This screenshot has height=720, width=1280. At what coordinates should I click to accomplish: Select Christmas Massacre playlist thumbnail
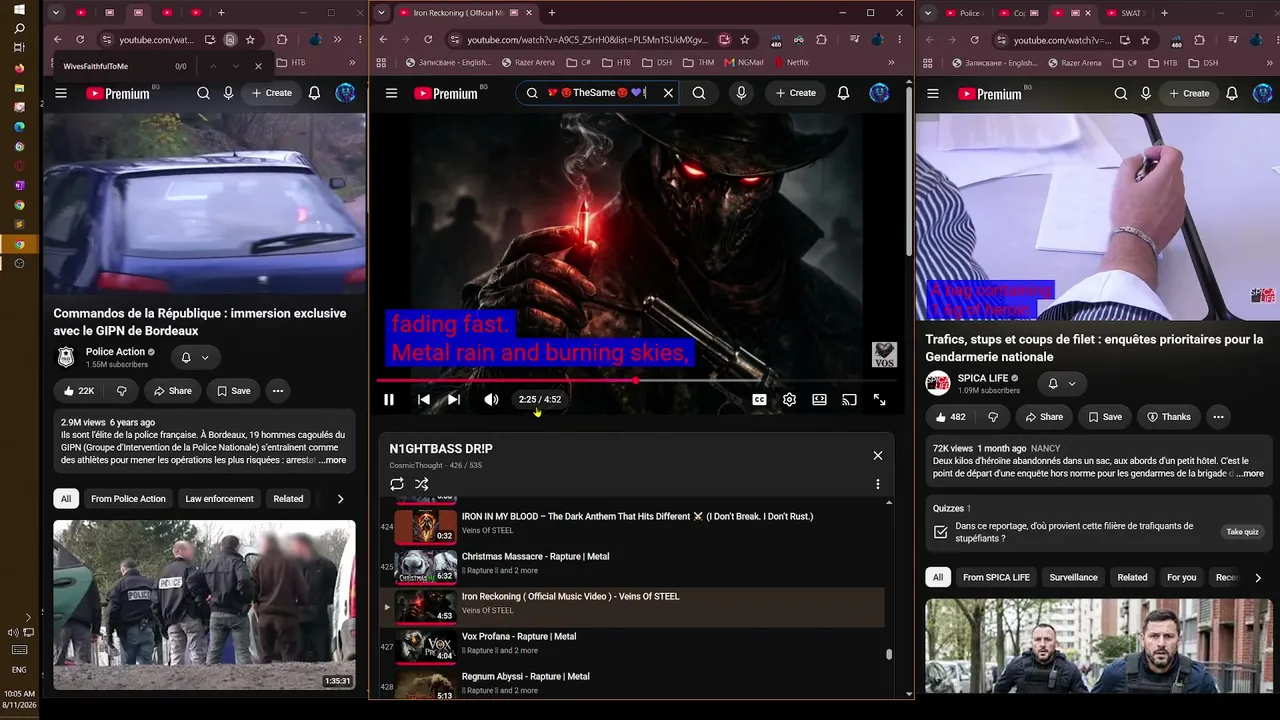click(x=426, y=566)
